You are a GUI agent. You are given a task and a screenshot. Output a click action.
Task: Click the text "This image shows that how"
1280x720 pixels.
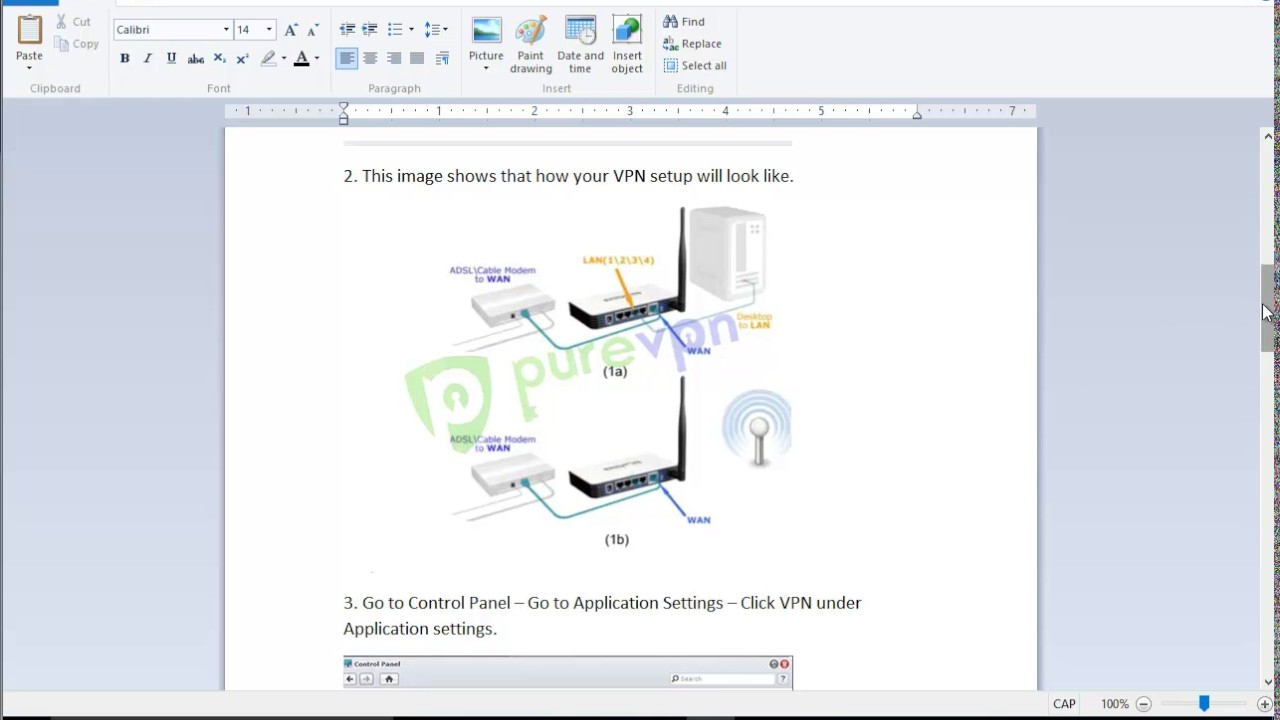466,176
